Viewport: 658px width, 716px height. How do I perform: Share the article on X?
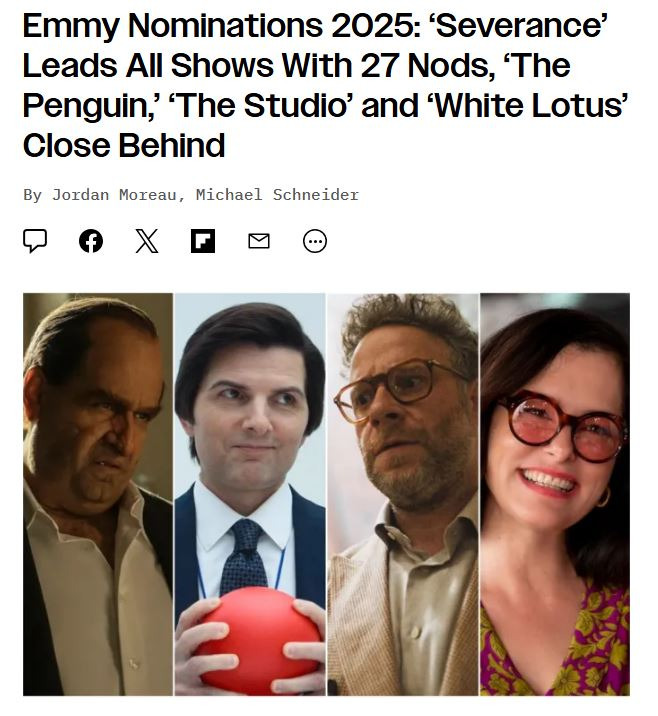147,241
